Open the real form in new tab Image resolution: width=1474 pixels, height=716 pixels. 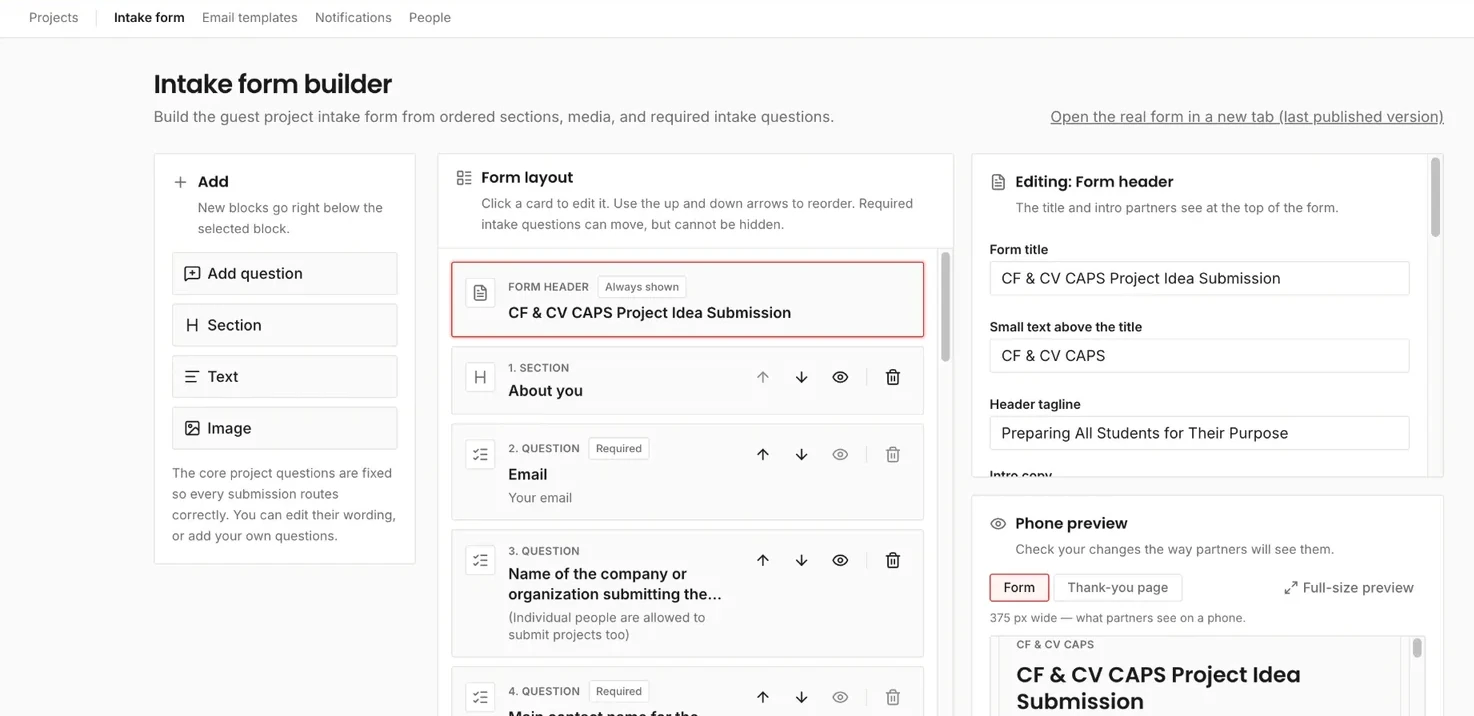point(1247,117)
